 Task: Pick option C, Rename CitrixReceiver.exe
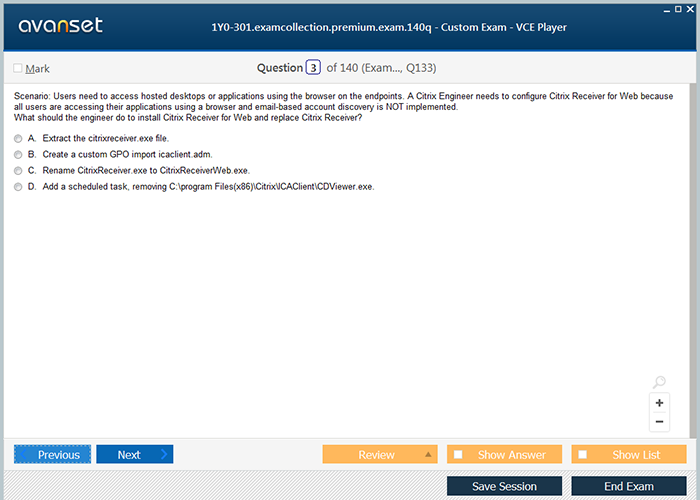pyautogui.click(x=18, y=170)
